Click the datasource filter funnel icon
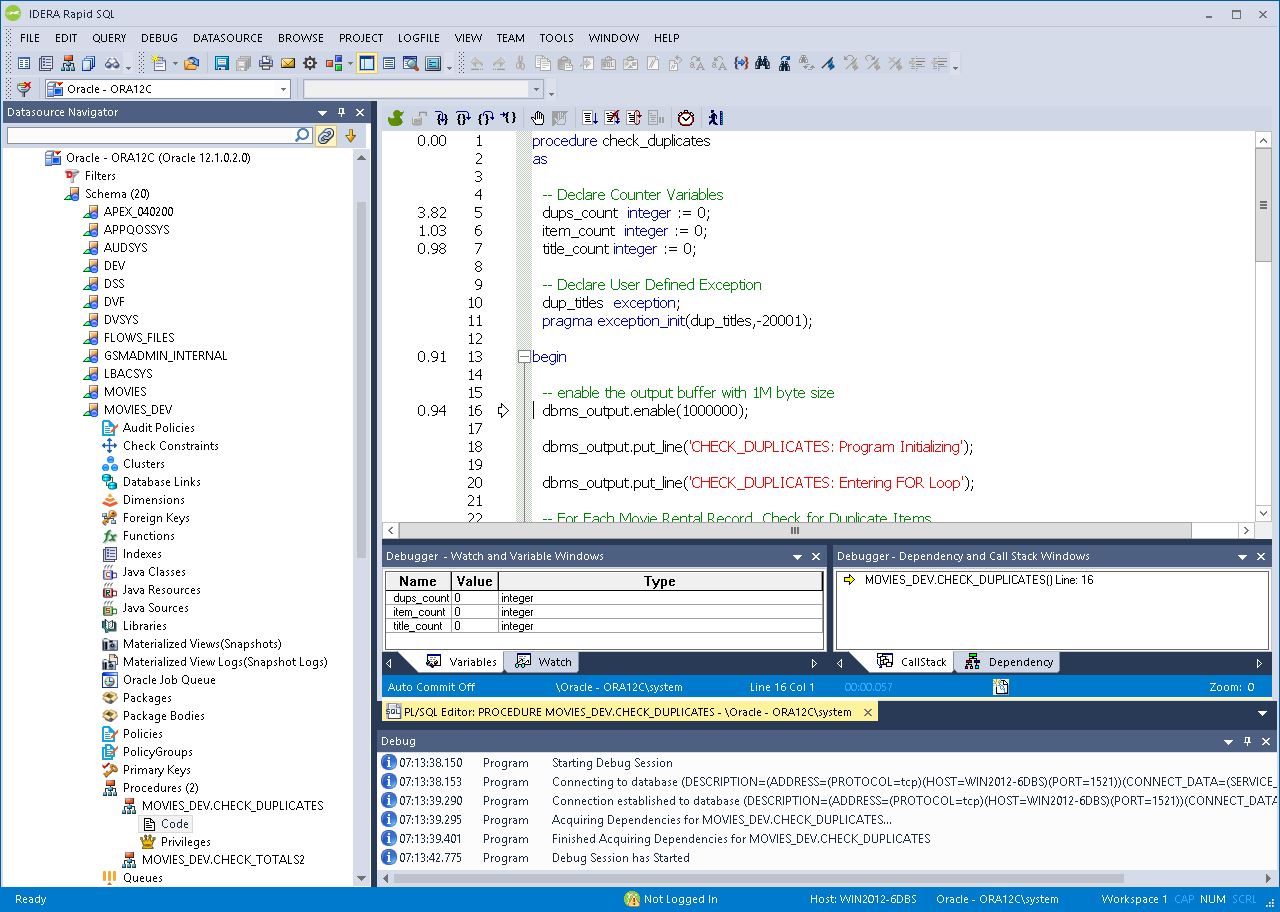The image size is (1280, 912). coord(24,89)
